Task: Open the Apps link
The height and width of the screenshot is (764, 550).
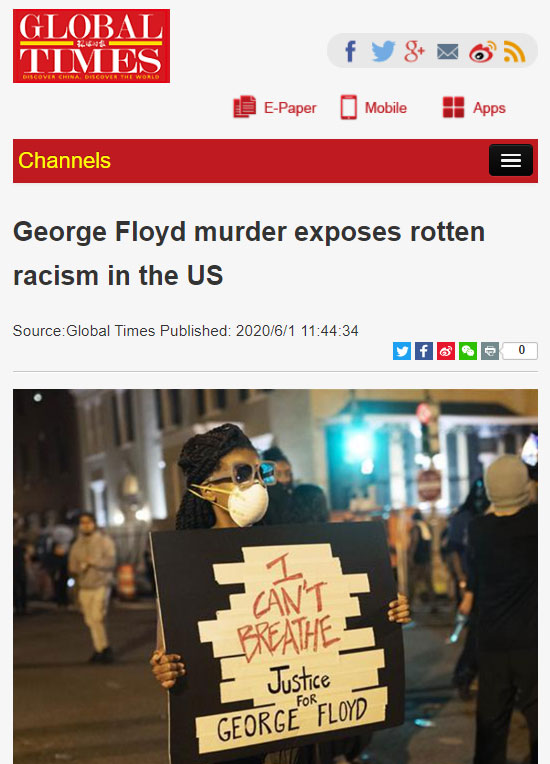Action: pyautogui.click(x=474, y=107)
